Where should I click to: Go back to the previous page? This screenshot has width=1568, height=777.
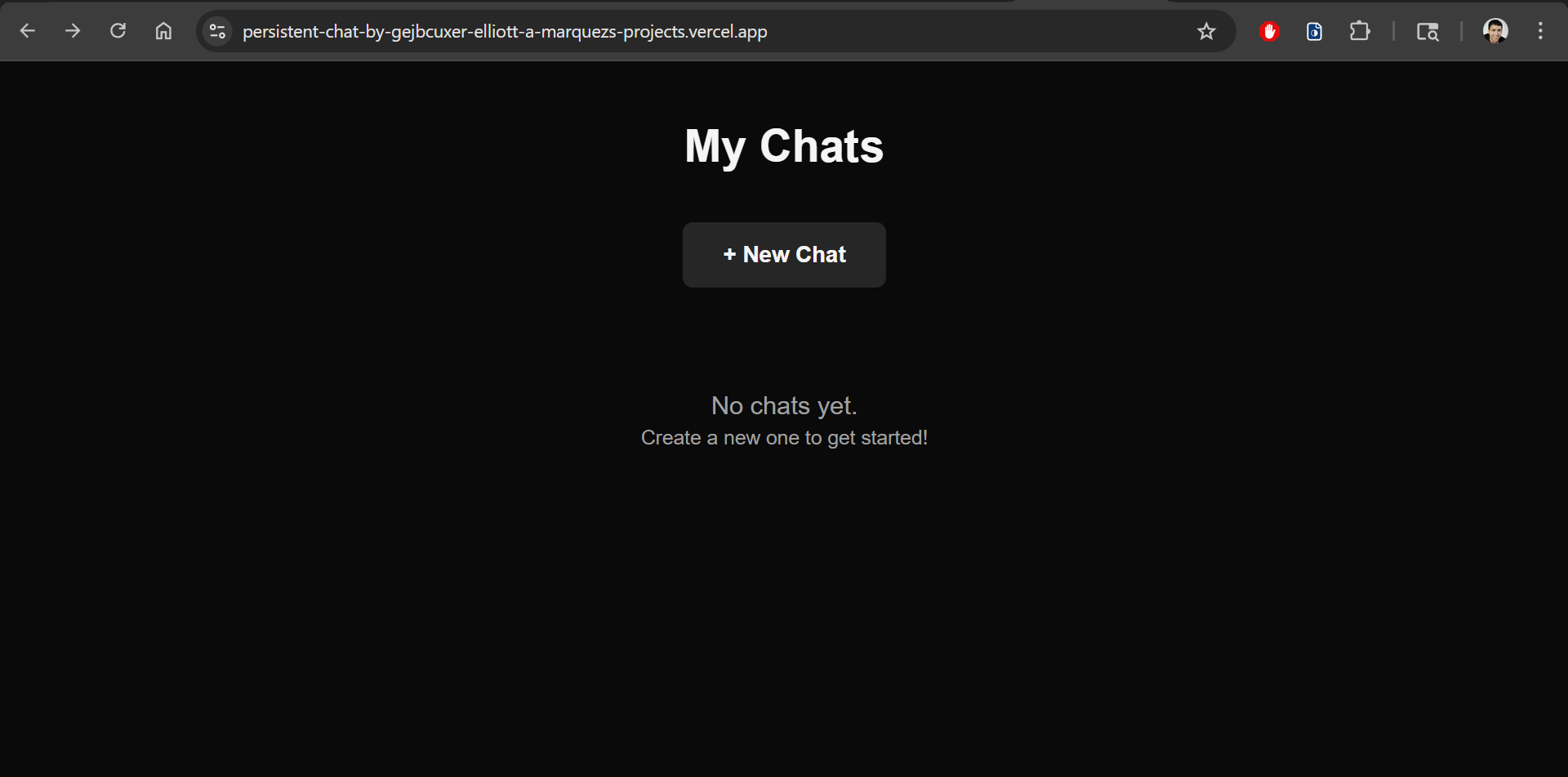pyautogui.click(x=27, y=31)
